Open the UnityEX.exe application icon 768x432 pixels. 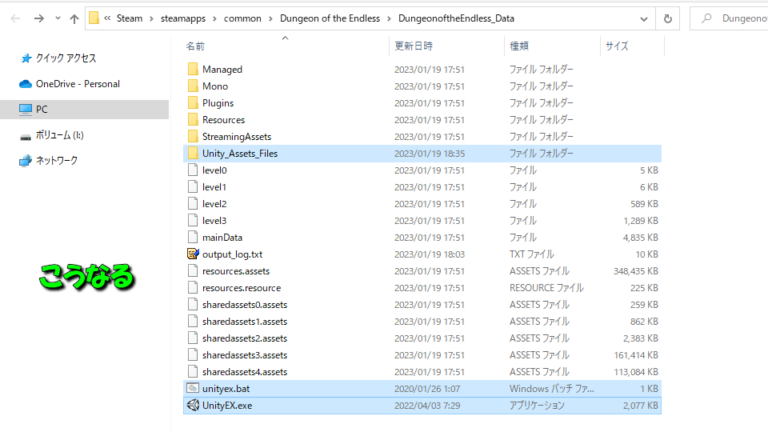tap(193, 405)
